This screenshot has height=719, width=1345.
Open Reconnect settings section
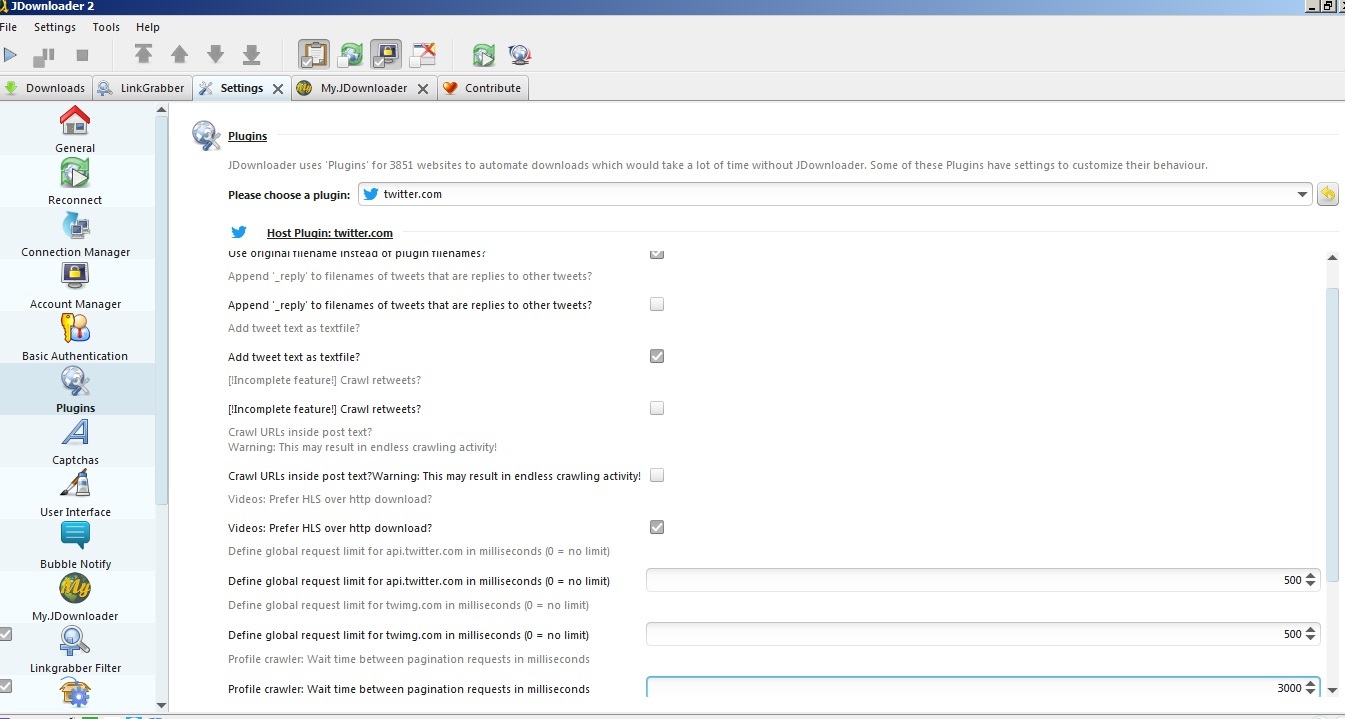coord(76,182)
